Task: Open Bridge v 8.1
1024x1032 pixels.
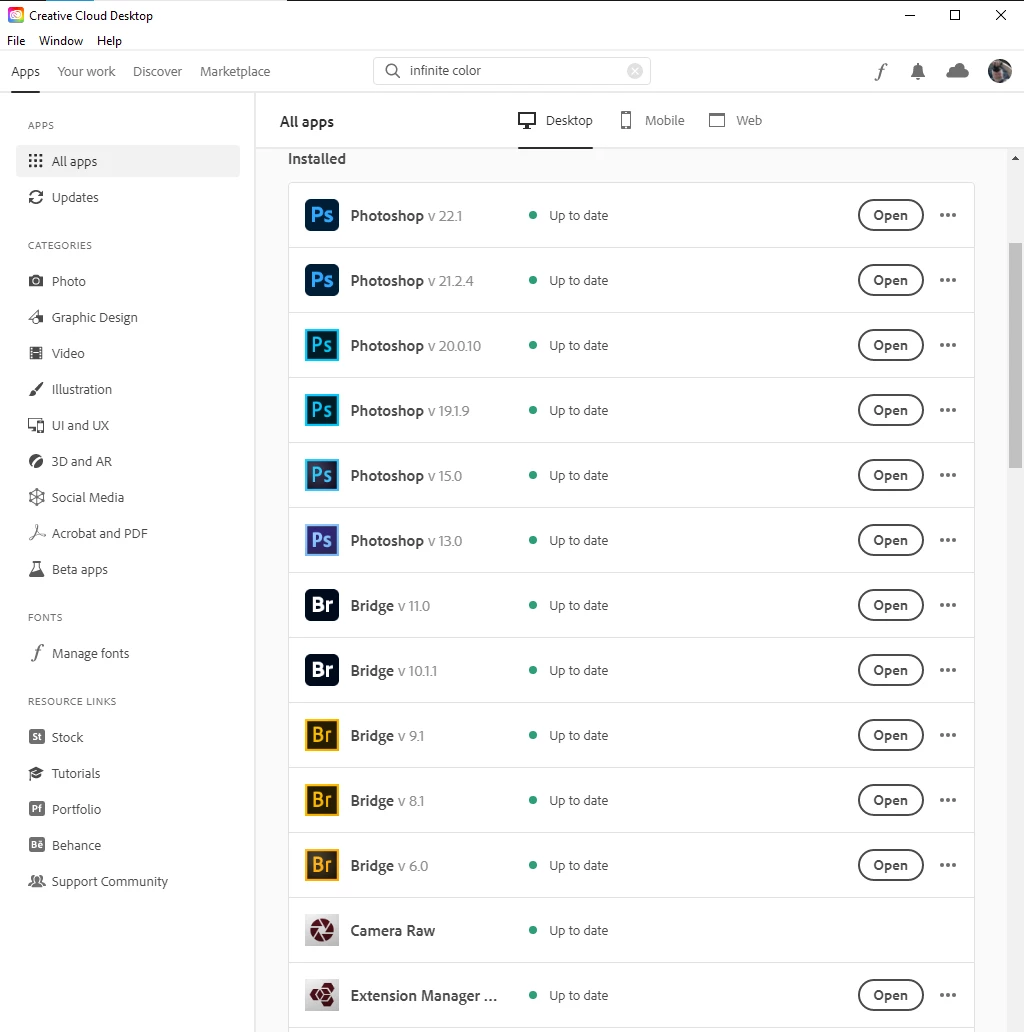Action: tap(890, 800)
